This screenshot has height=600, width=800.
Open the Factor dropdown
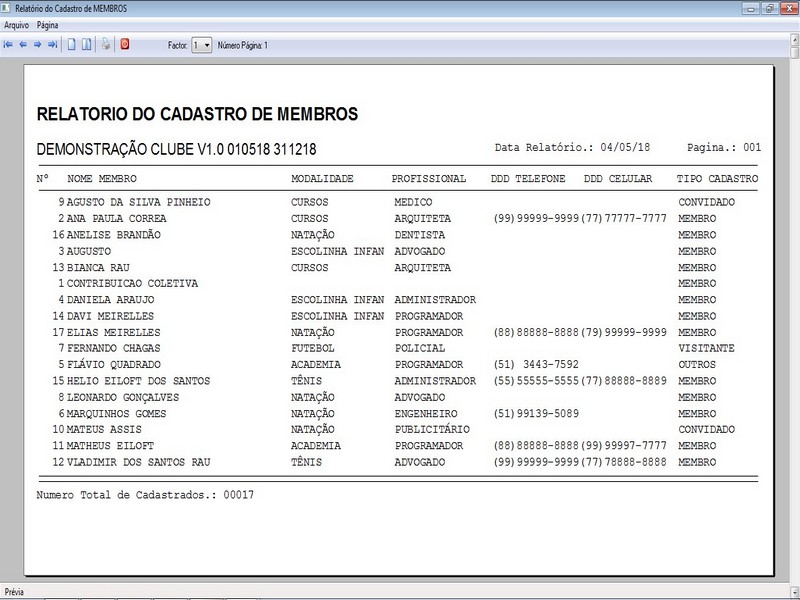click(x=202, y=45)
